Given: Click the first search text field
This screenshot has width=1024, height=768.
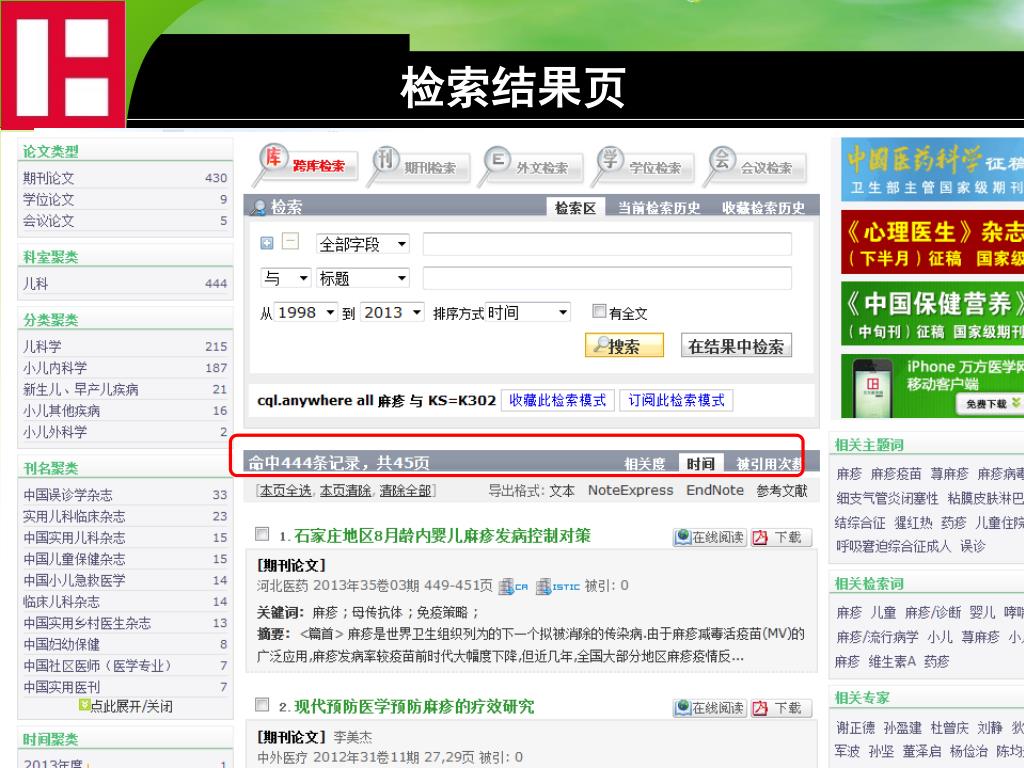Looking at the screenshot, I should (607, 244).
